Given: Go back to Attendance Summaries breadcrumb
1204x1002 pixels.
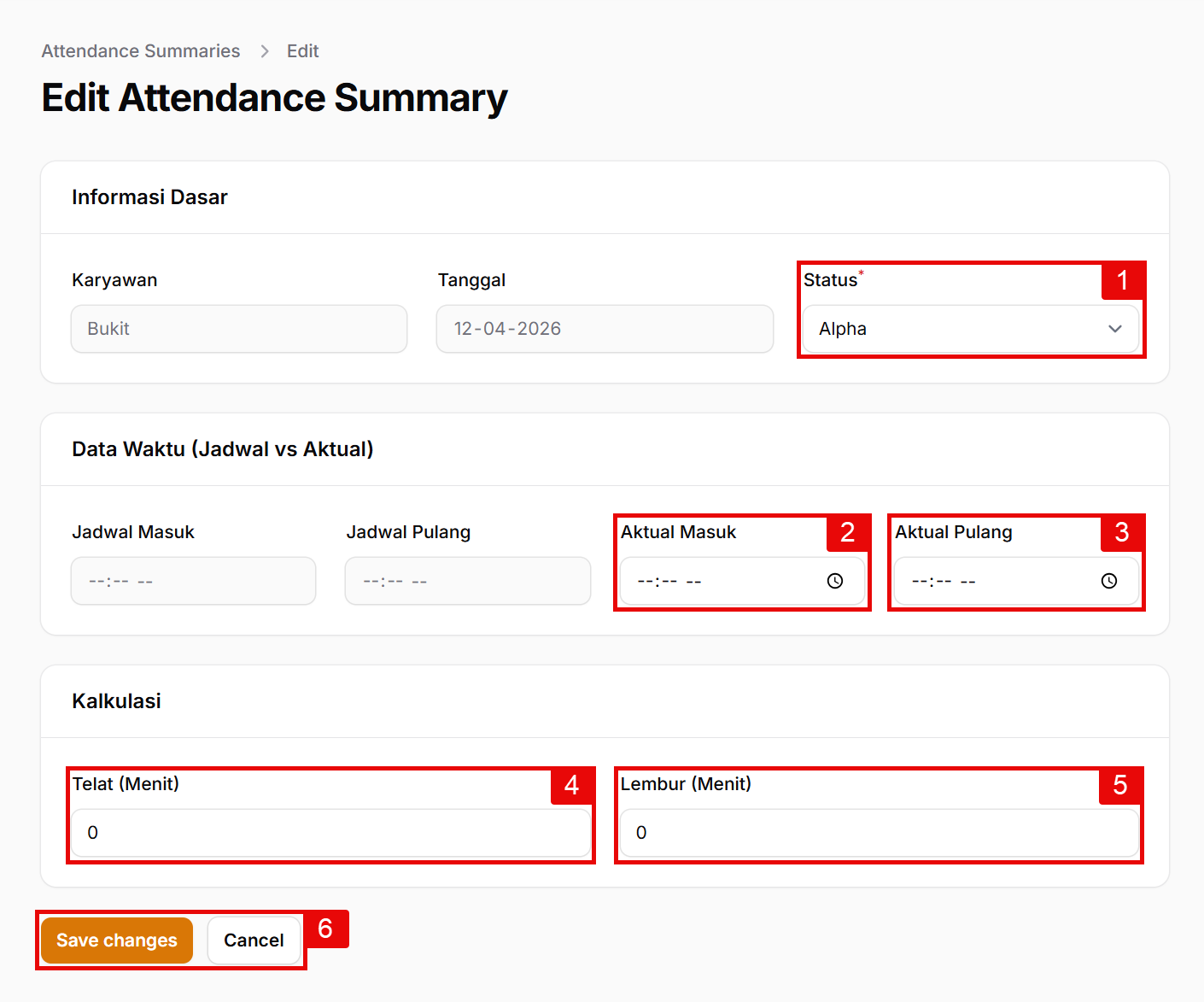Looking at the screenshot, I should (x=141, y=51).
